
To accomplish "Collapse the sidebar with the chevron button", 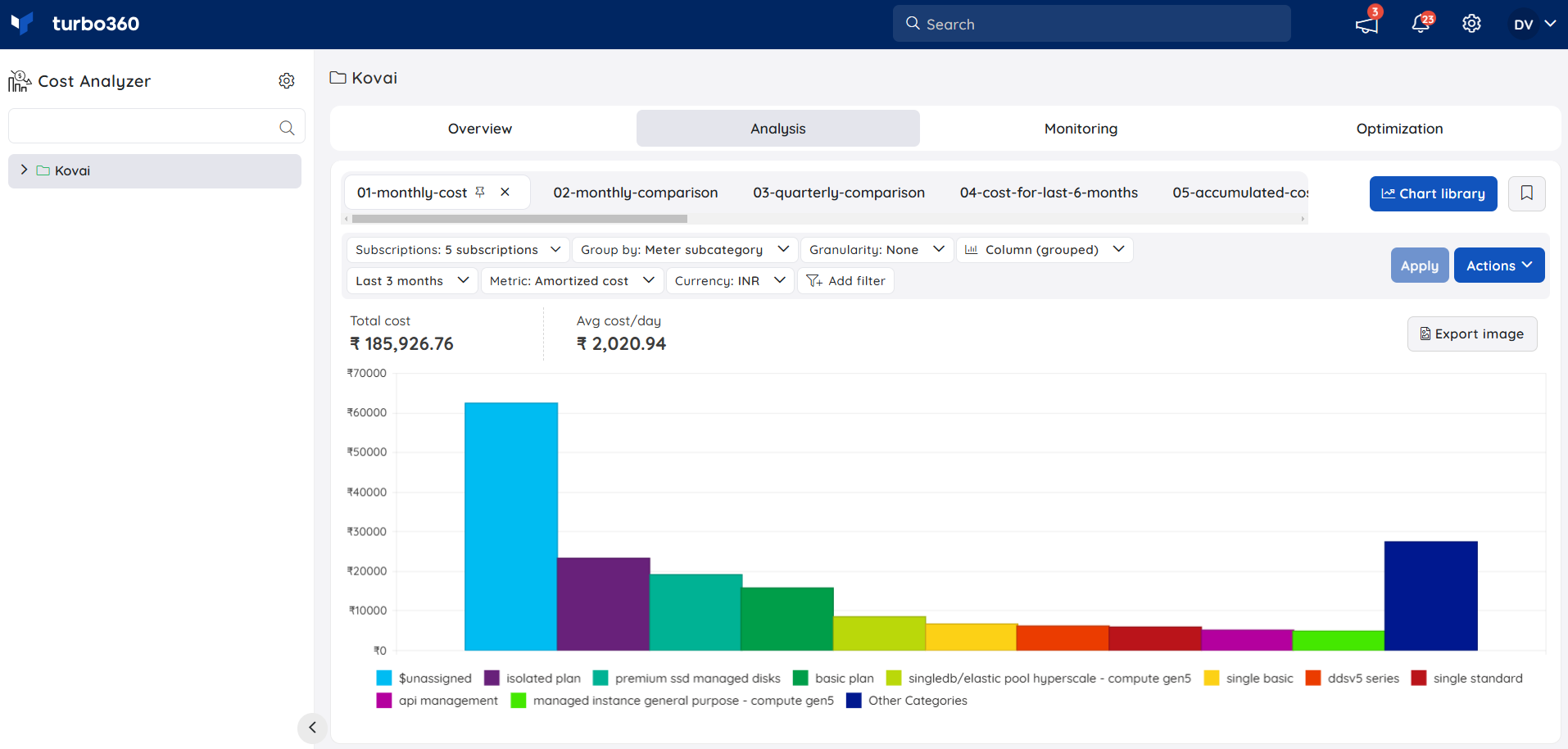I will (312, 728).
